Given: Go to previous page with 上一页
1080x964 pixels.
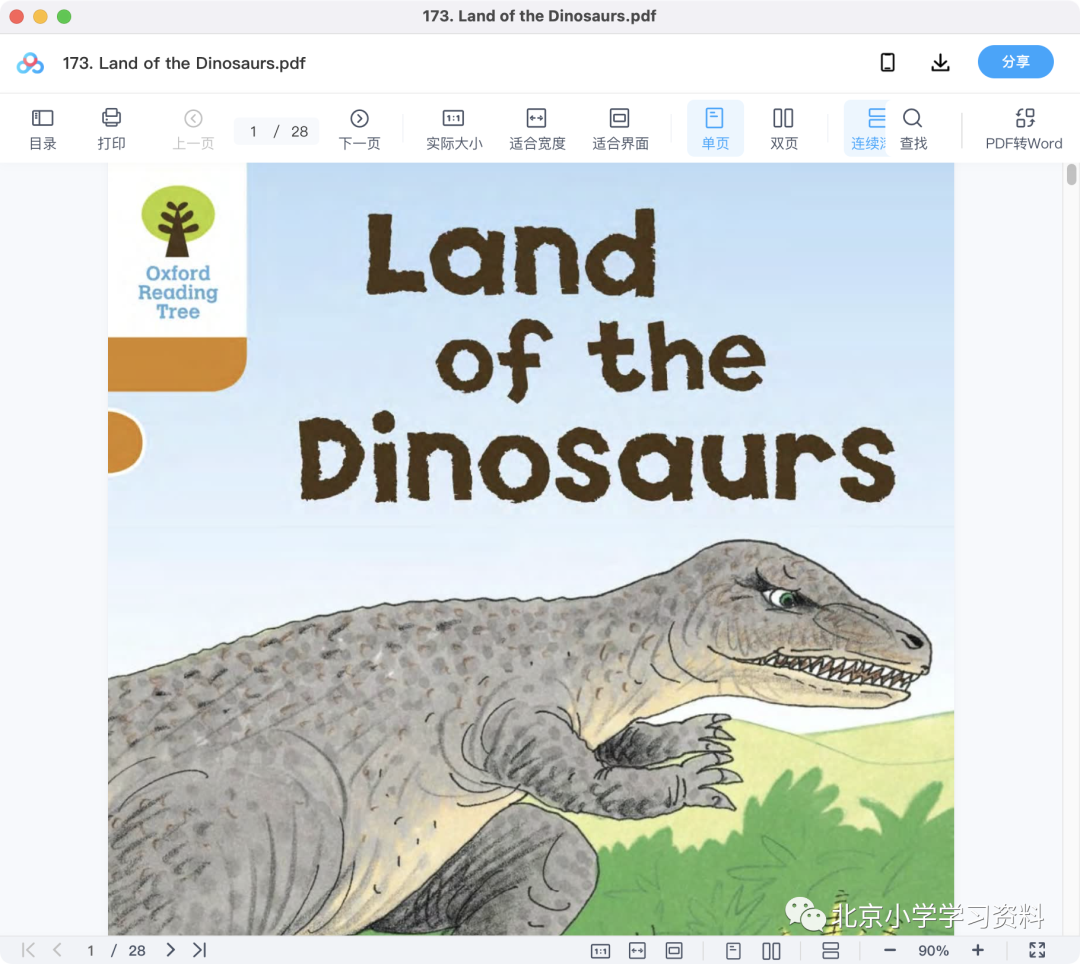Looking at the screenshot, I should [x=193, y=129].
